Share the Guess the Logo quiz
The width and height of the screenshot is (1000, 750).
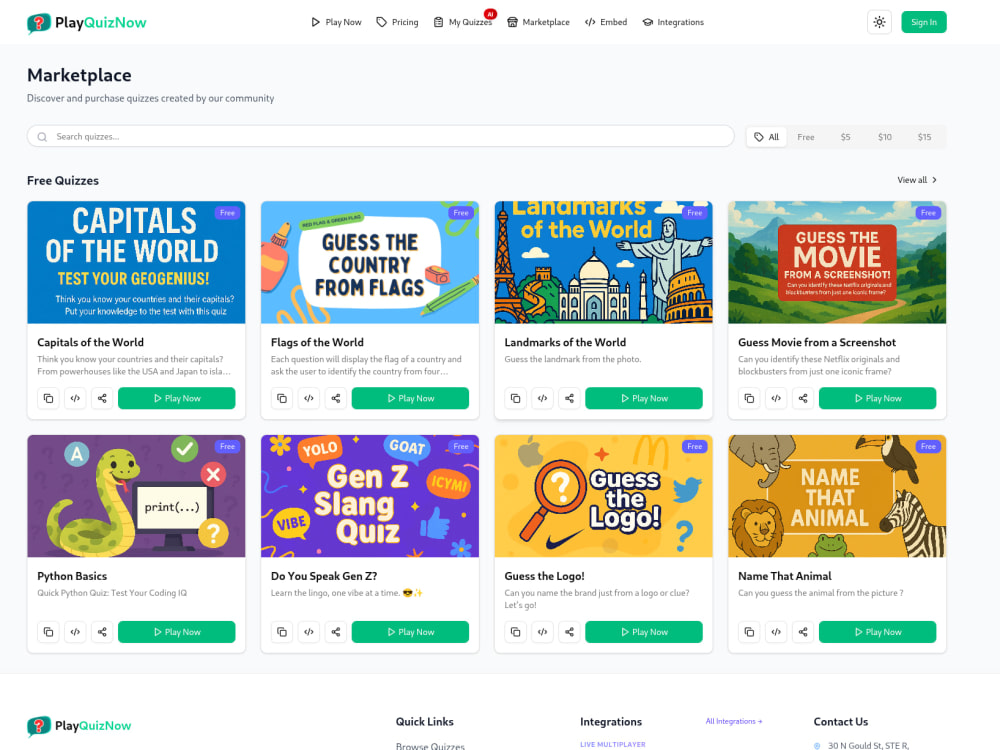tap(569, 632)
